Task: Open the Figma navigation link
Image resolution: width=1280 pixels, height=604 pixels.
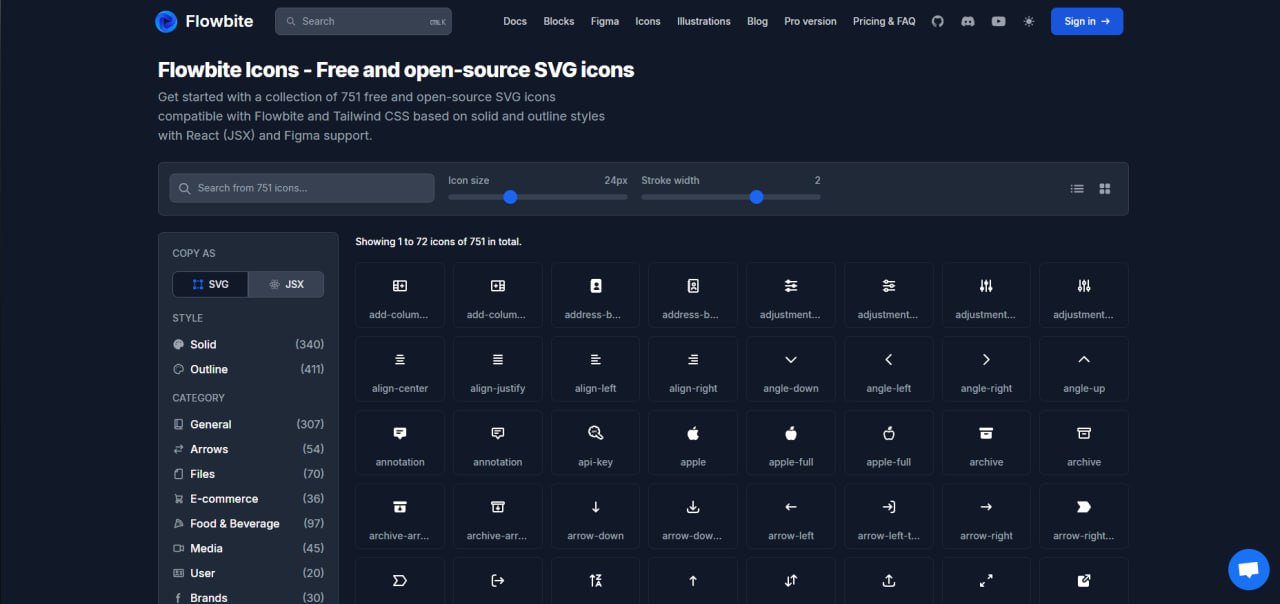Action: pos(605,21)
